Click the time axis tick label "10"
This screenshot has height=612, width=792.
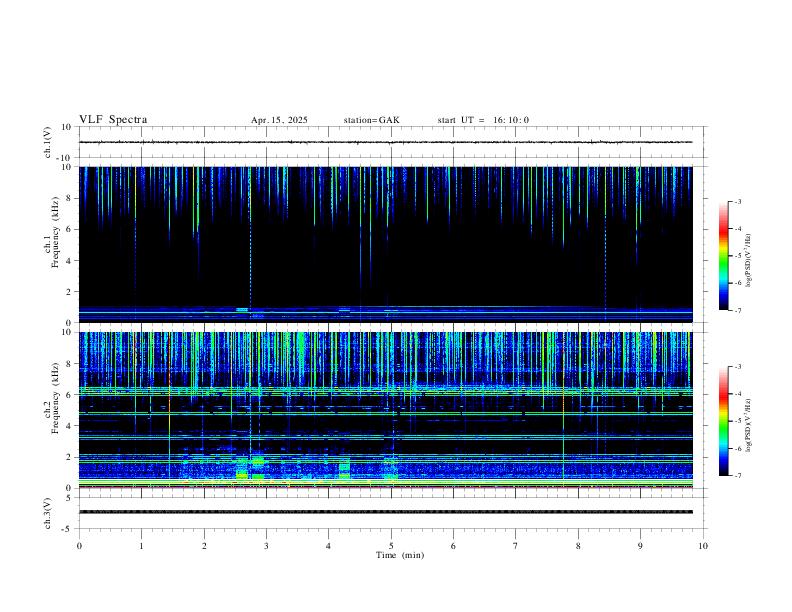703,546
